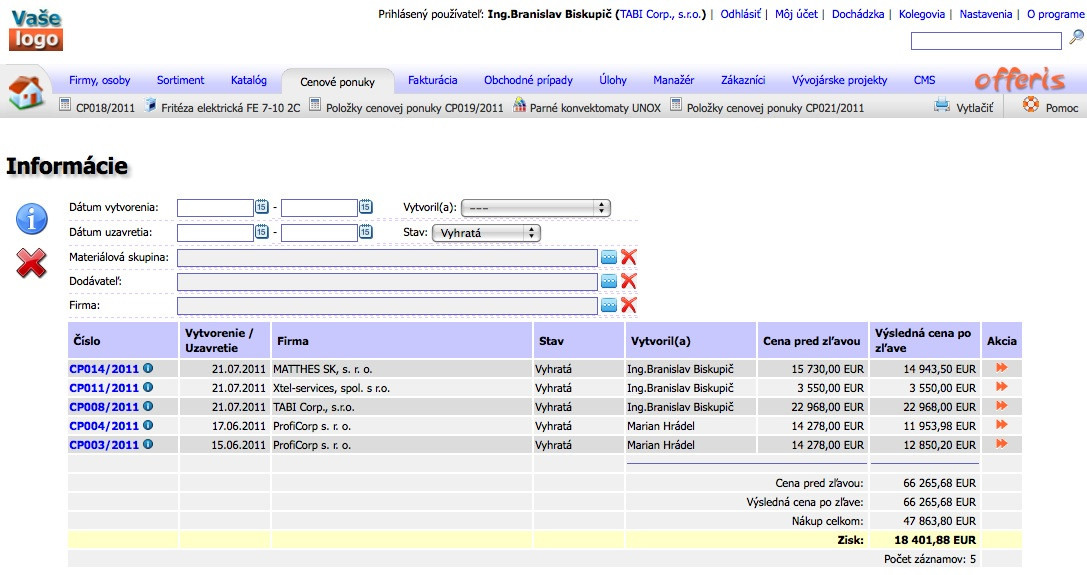Show info icon for CP014/2011

tap(148, 368)
